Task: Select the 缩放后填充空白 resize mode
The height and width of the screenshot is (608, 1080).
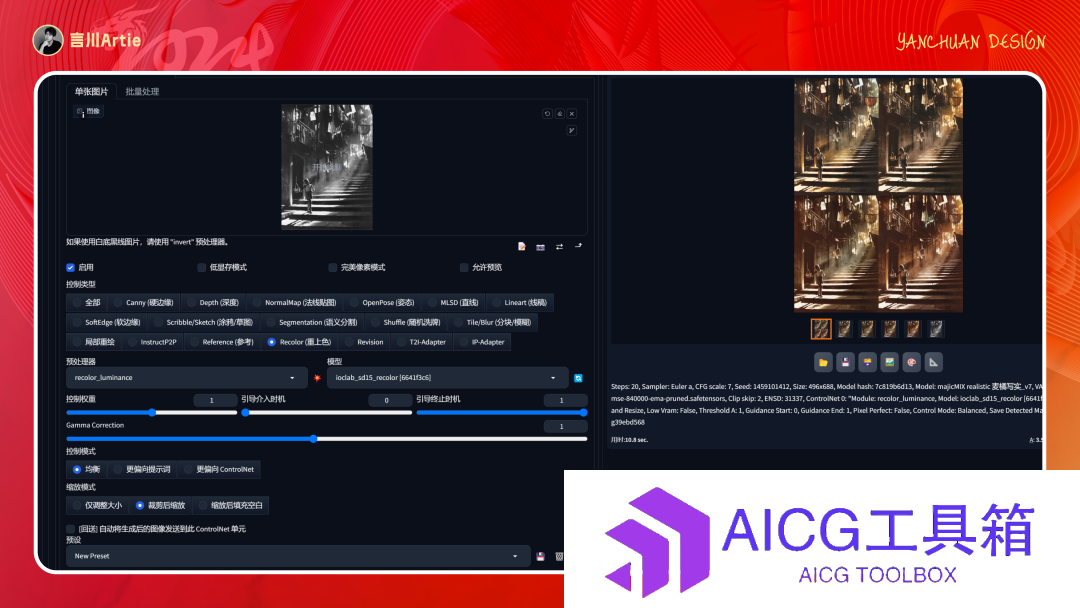Action: [231, 505]
